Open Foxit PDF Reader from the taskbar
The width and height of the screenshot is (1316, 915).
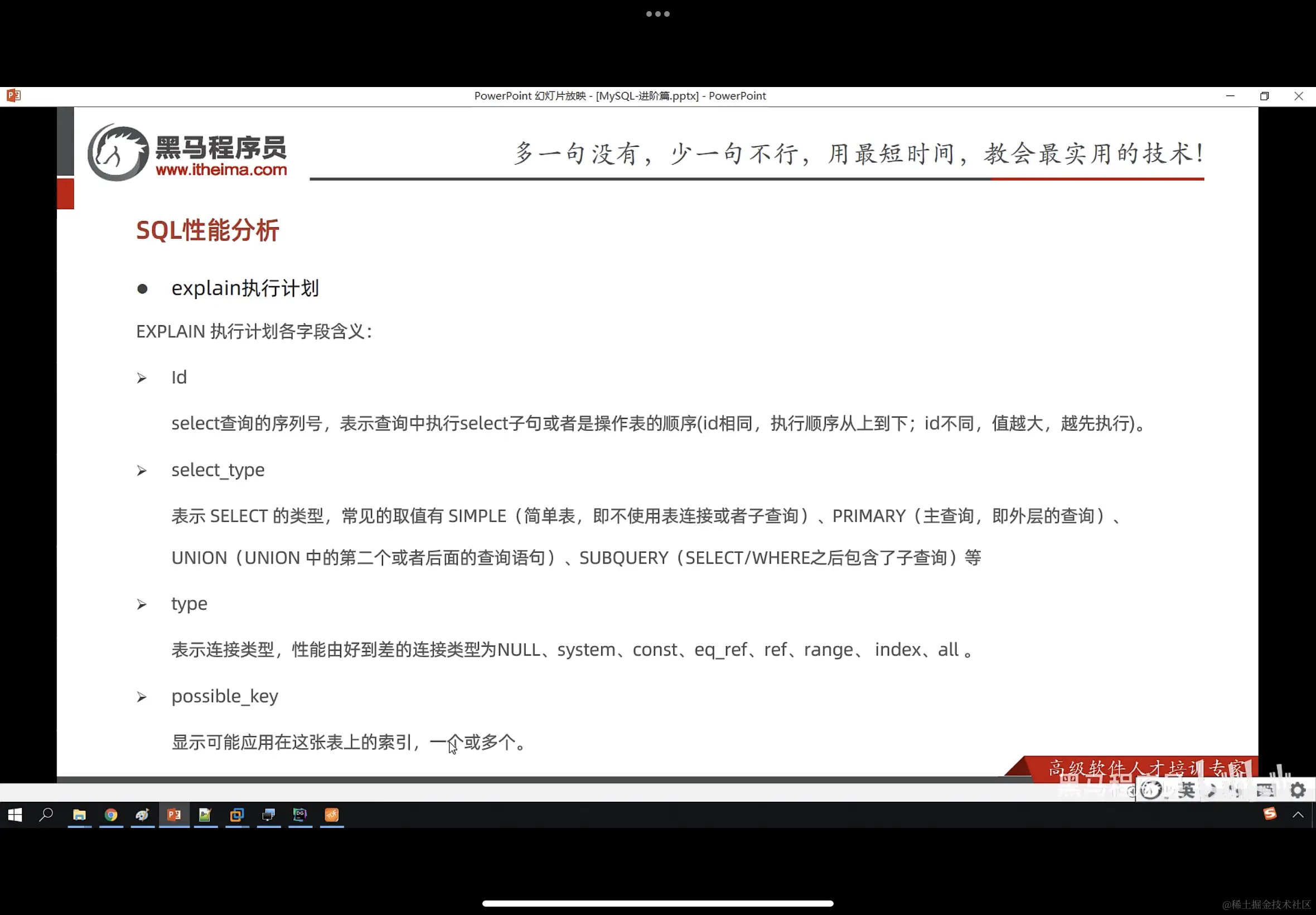pyautogui.click(x=332, y=815)
